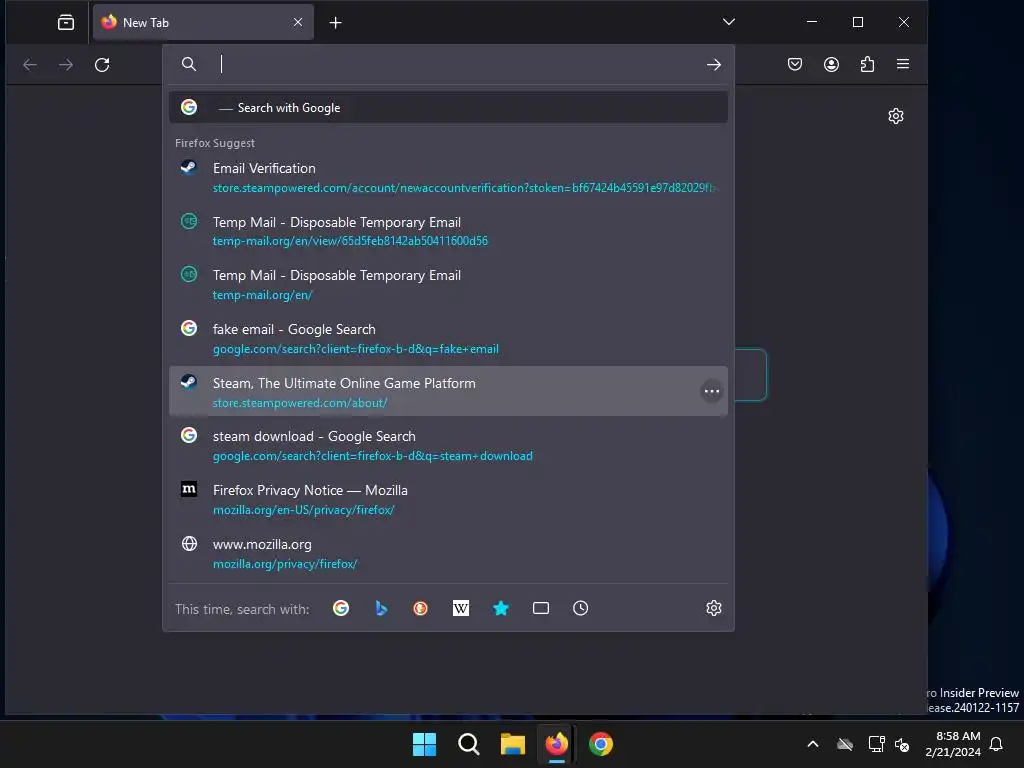Launch Google Chrome from taskbar
The image size is (1024, 768).
(x=601, y=744)
